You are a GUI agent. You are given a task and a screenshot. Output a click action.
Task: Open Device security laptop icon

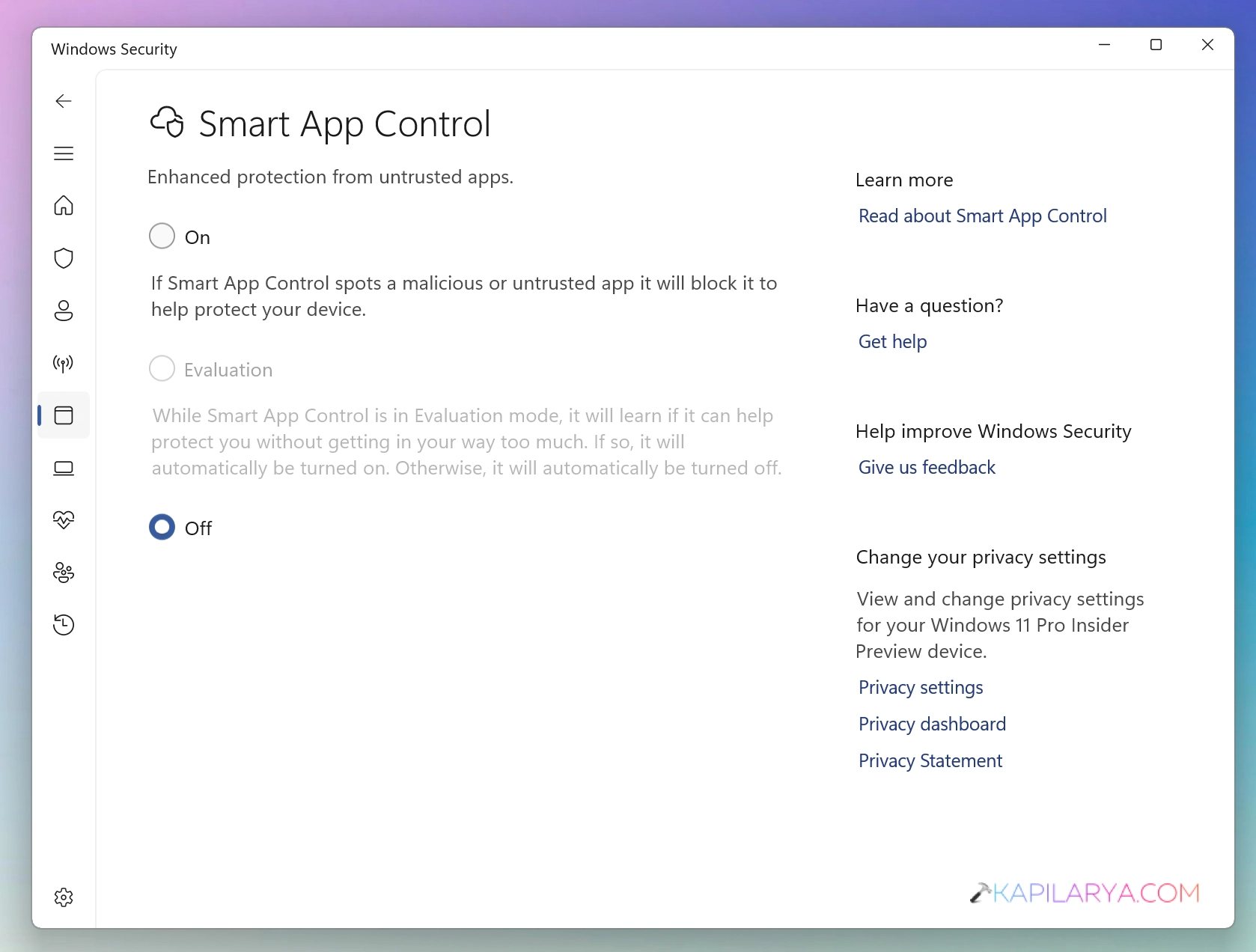(x=64, y=469)
